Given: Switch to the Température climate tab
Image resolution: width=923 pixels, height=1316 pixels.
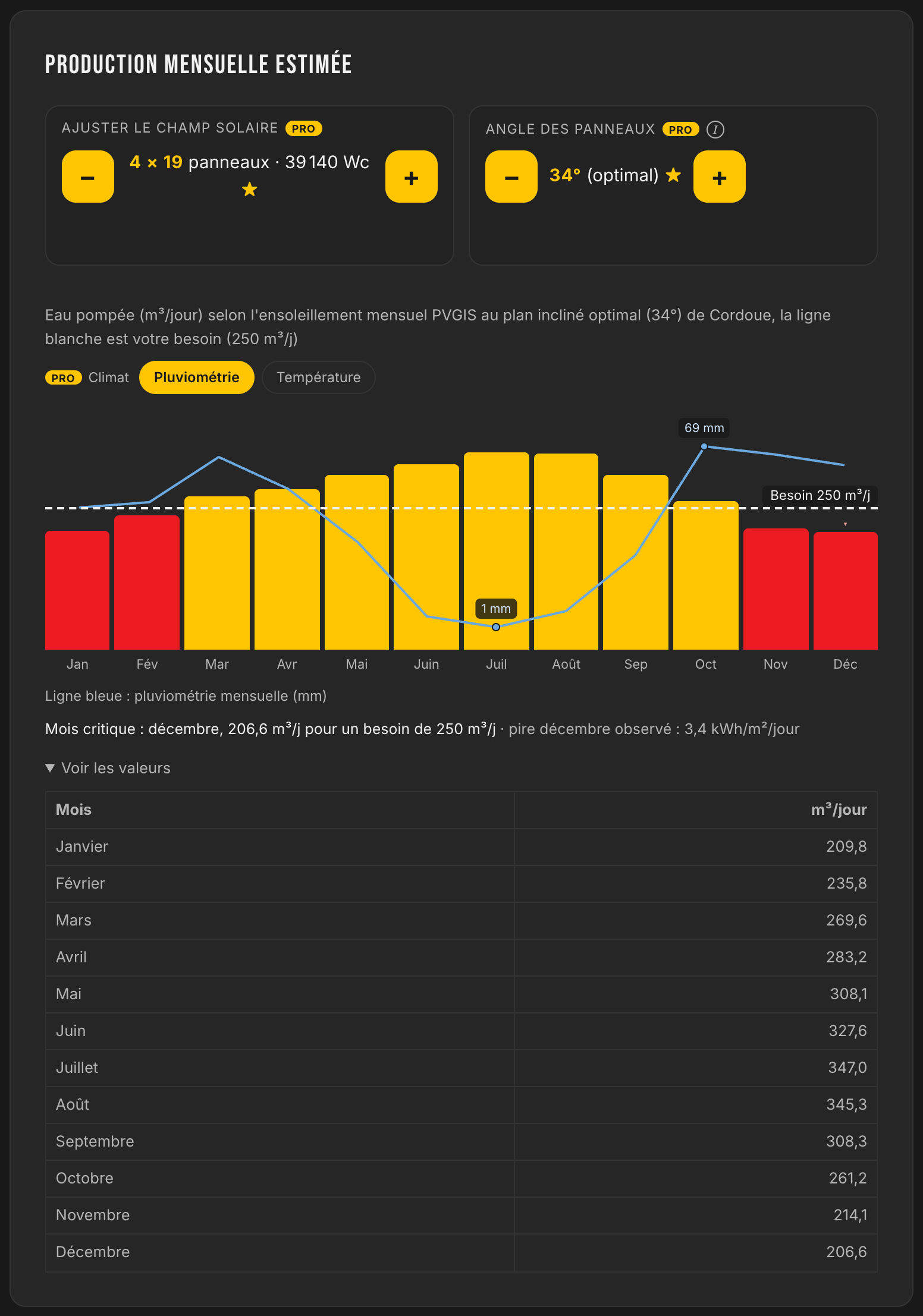Looking at the screenshot, I should tap(319, 377).
